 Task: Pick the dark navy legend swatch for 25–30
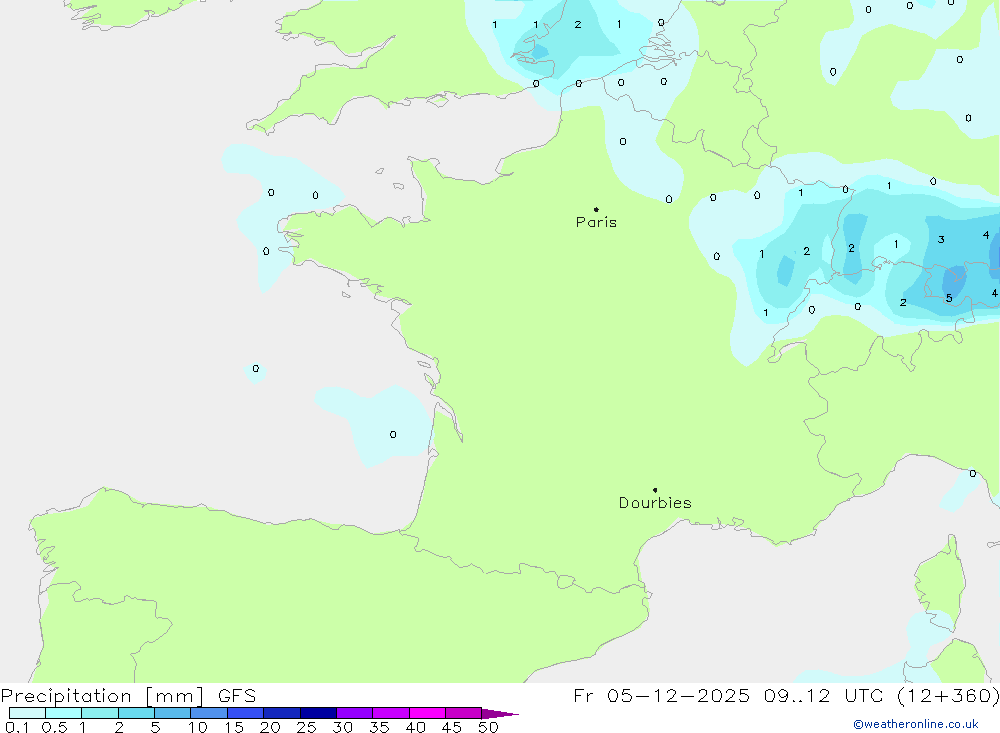(x=318, y=713)
